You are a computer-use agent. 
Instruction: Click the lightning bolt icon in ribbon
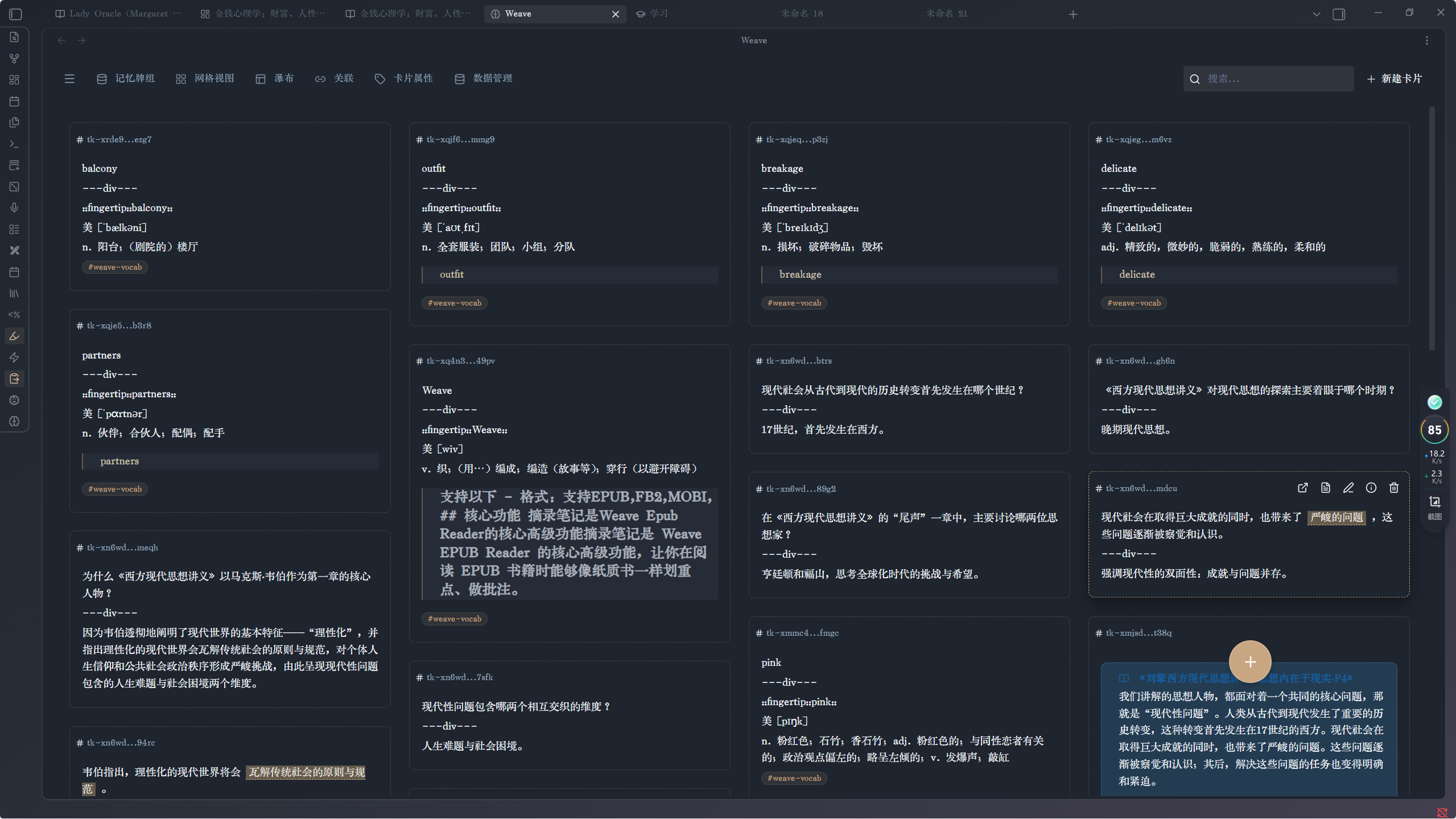pyautogui.click(x=14, y=357)
